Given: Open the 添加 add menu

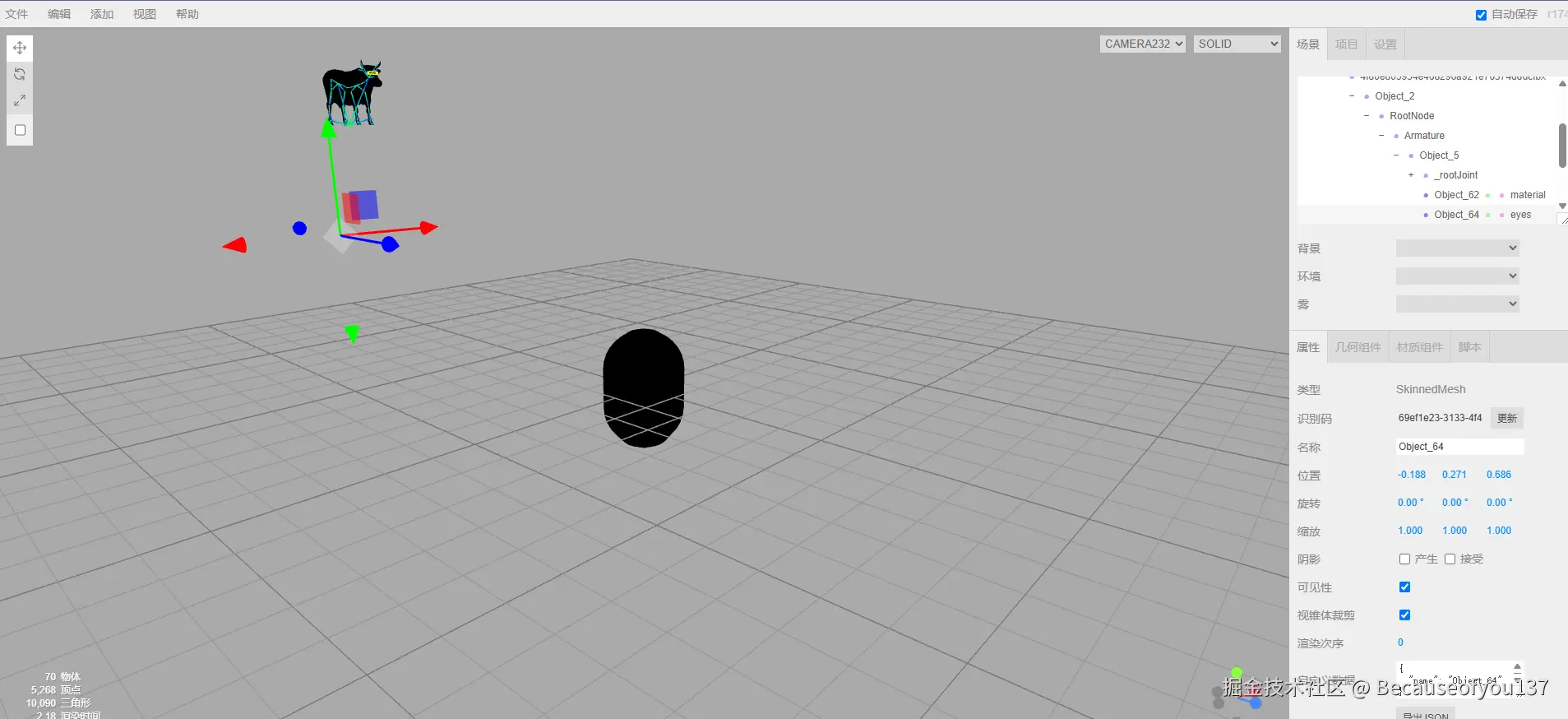Looking at the screenshot, I should (102, 14).
